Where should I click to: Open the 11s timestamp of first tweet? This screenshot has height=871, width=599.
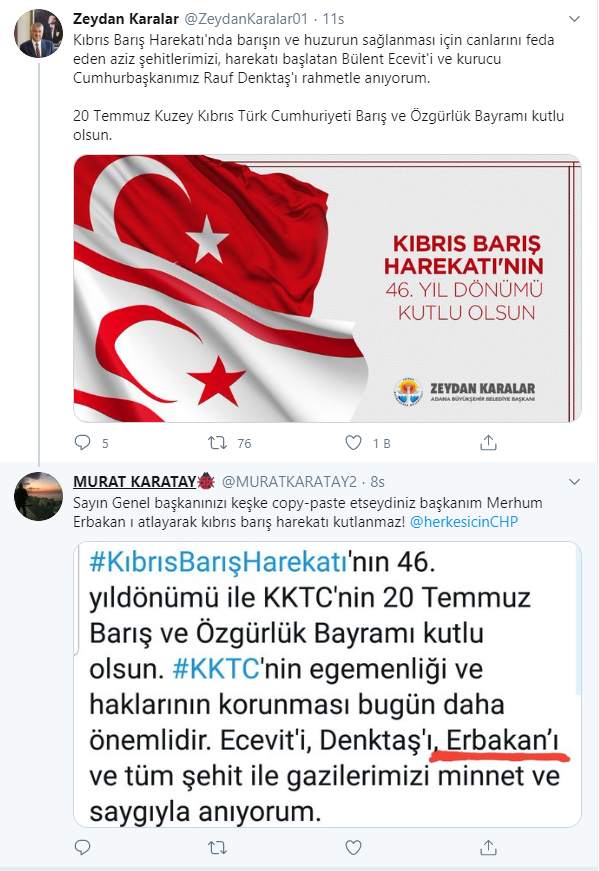coord(333,19)
